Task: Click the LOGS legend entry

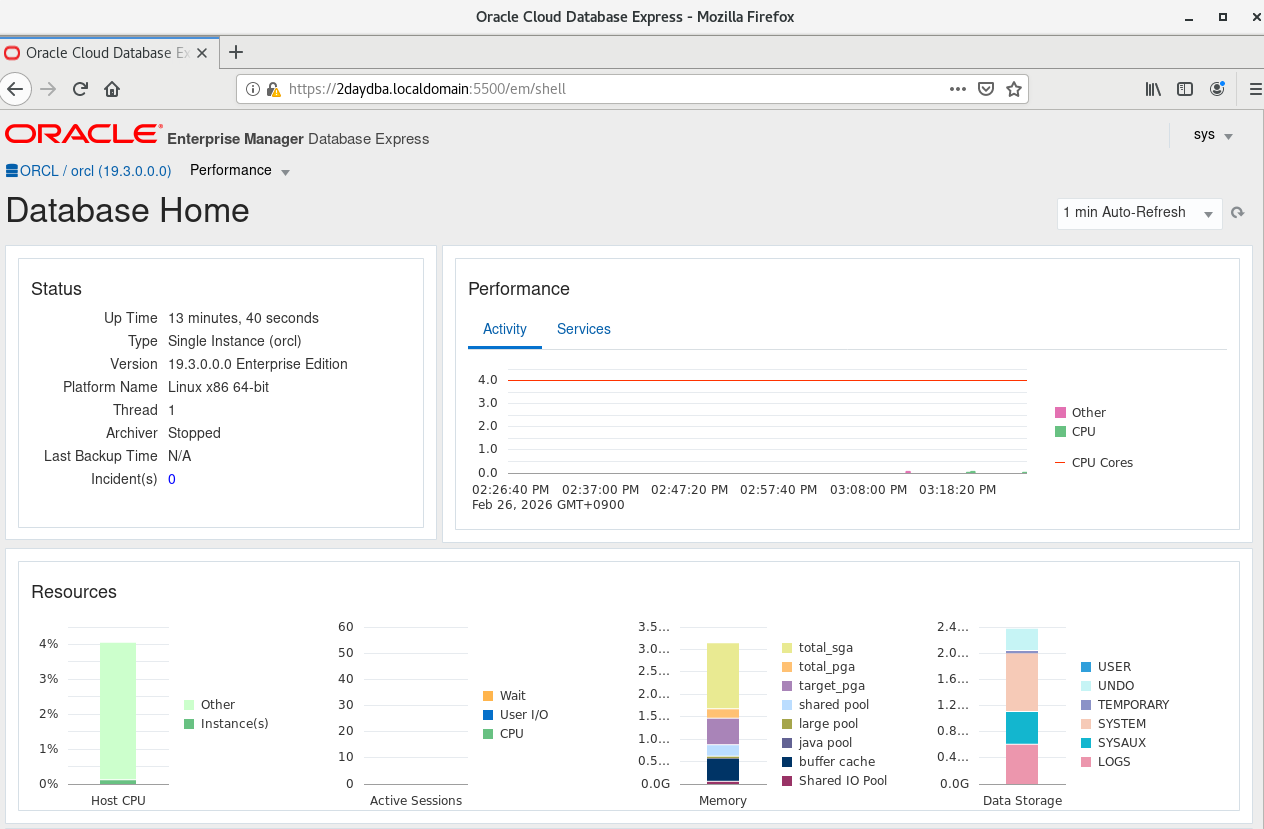Action: pyautogui.click(x=1105, y=762)
